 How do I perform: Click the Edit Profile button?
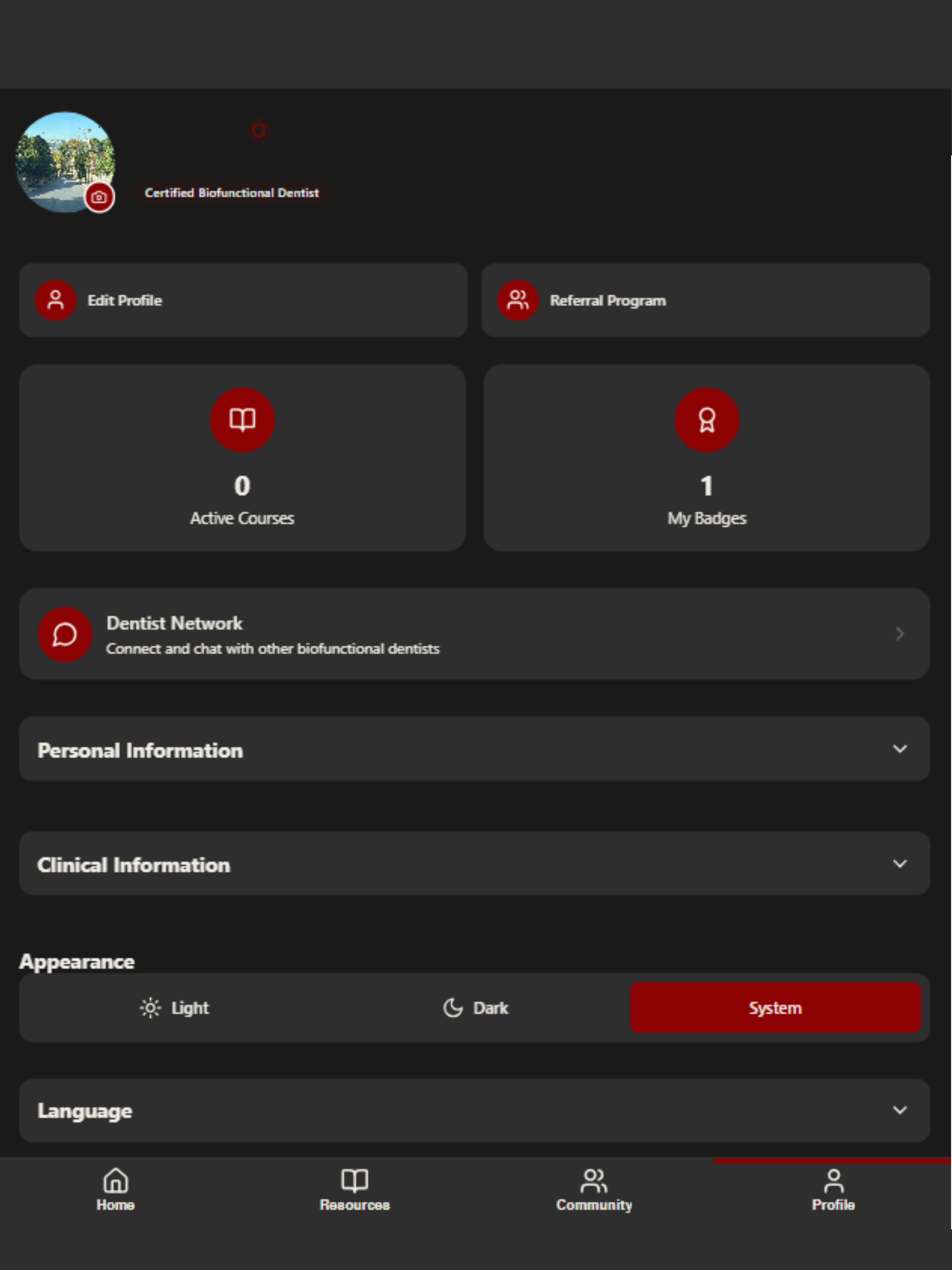[x=244, y=300]
